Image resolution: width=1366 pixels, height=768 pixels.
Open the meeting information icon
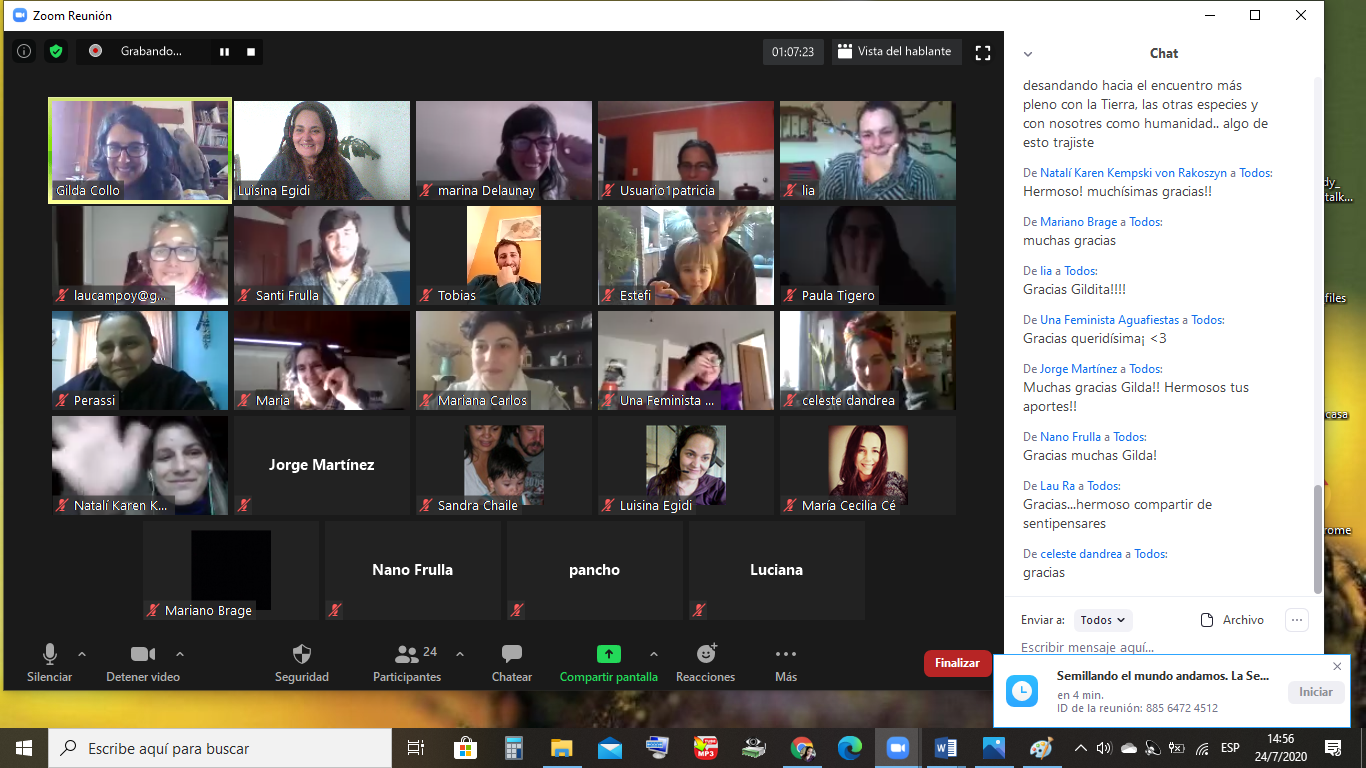click(x=24, y=51)
